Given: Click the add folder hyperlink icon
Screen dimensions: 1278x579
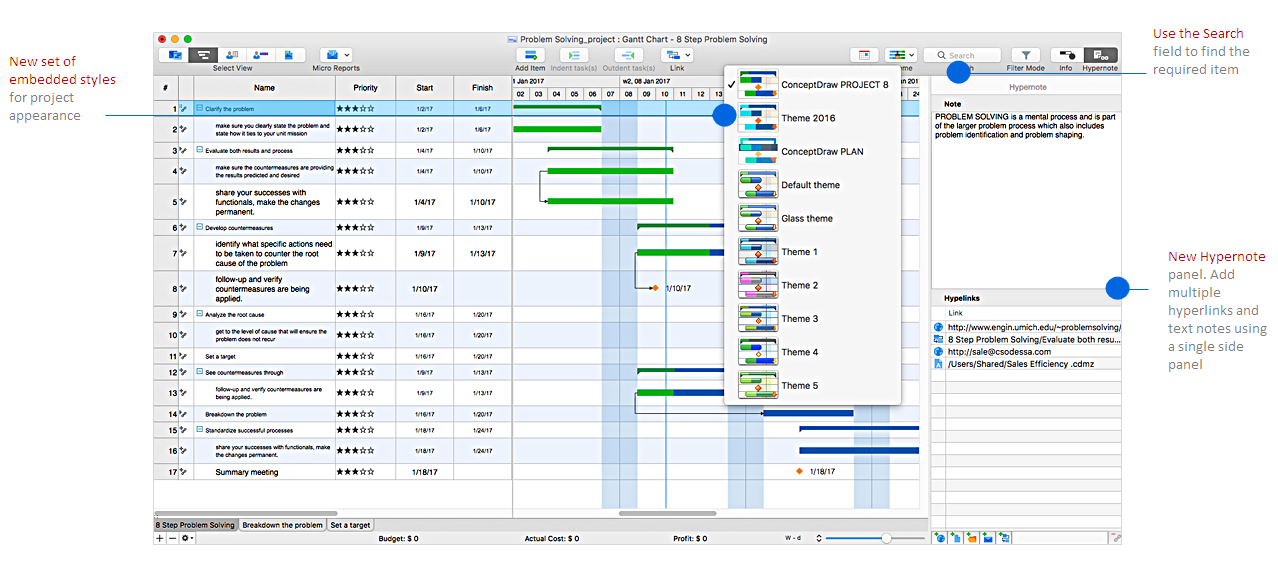Looking at the screenshot, I should (971, 538).
